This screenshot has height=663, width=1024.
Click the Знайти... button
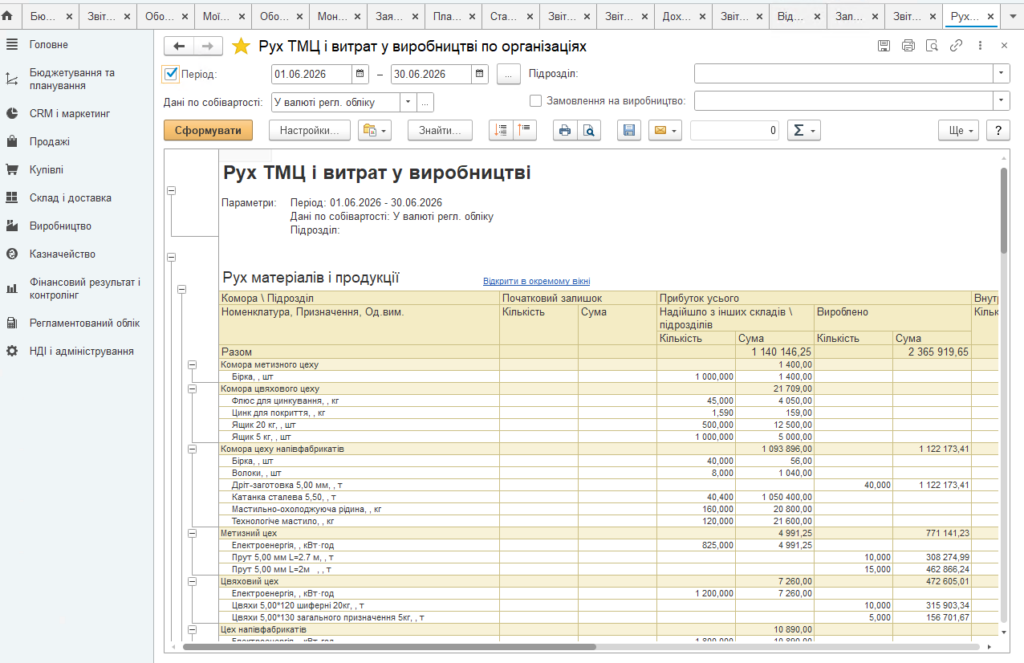pyautogui.click(x=440, y=130)
